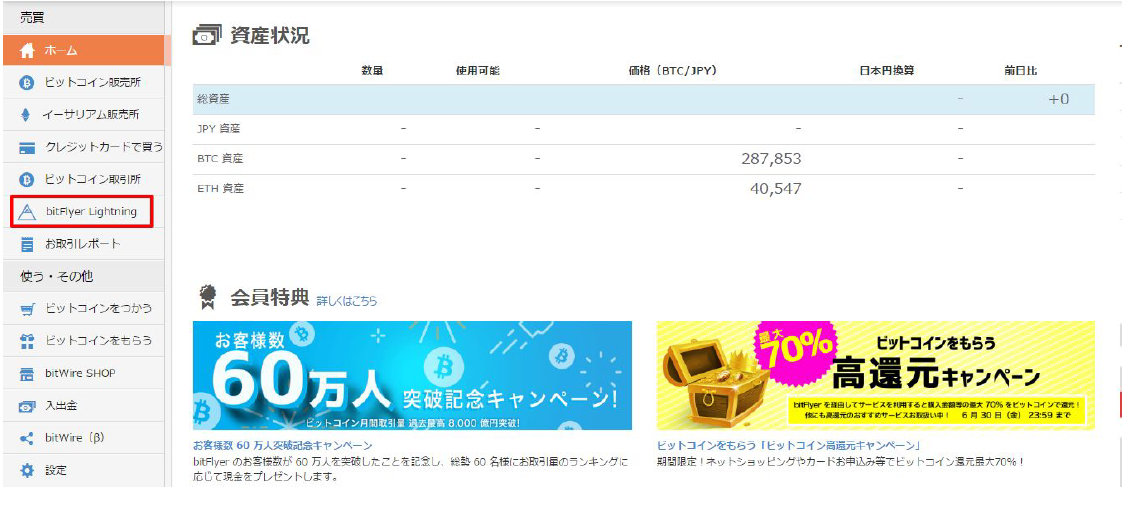Click the shopping cart icon beside ビットコインをつかう
1128x508 pixels.
pos(27,309)
